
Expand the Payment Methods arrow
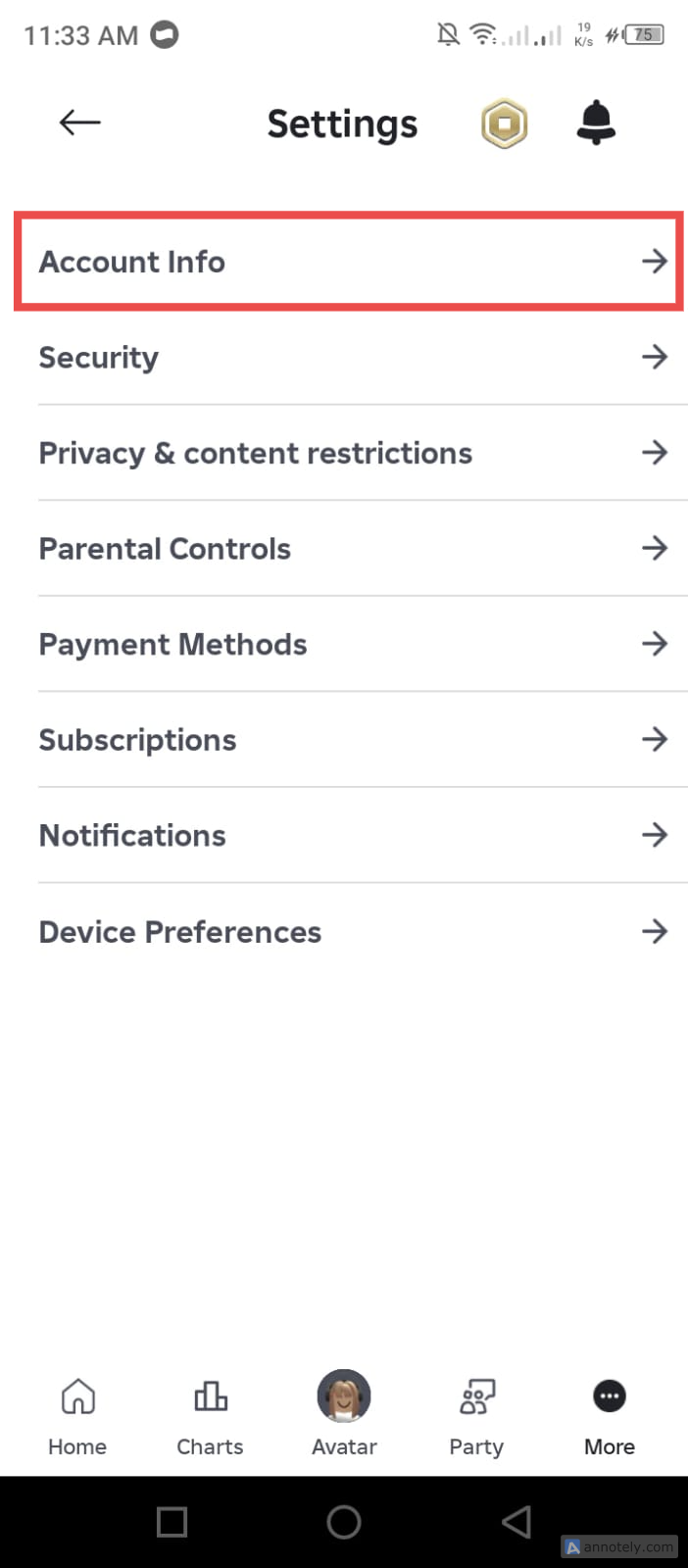[x=655, y=644]
